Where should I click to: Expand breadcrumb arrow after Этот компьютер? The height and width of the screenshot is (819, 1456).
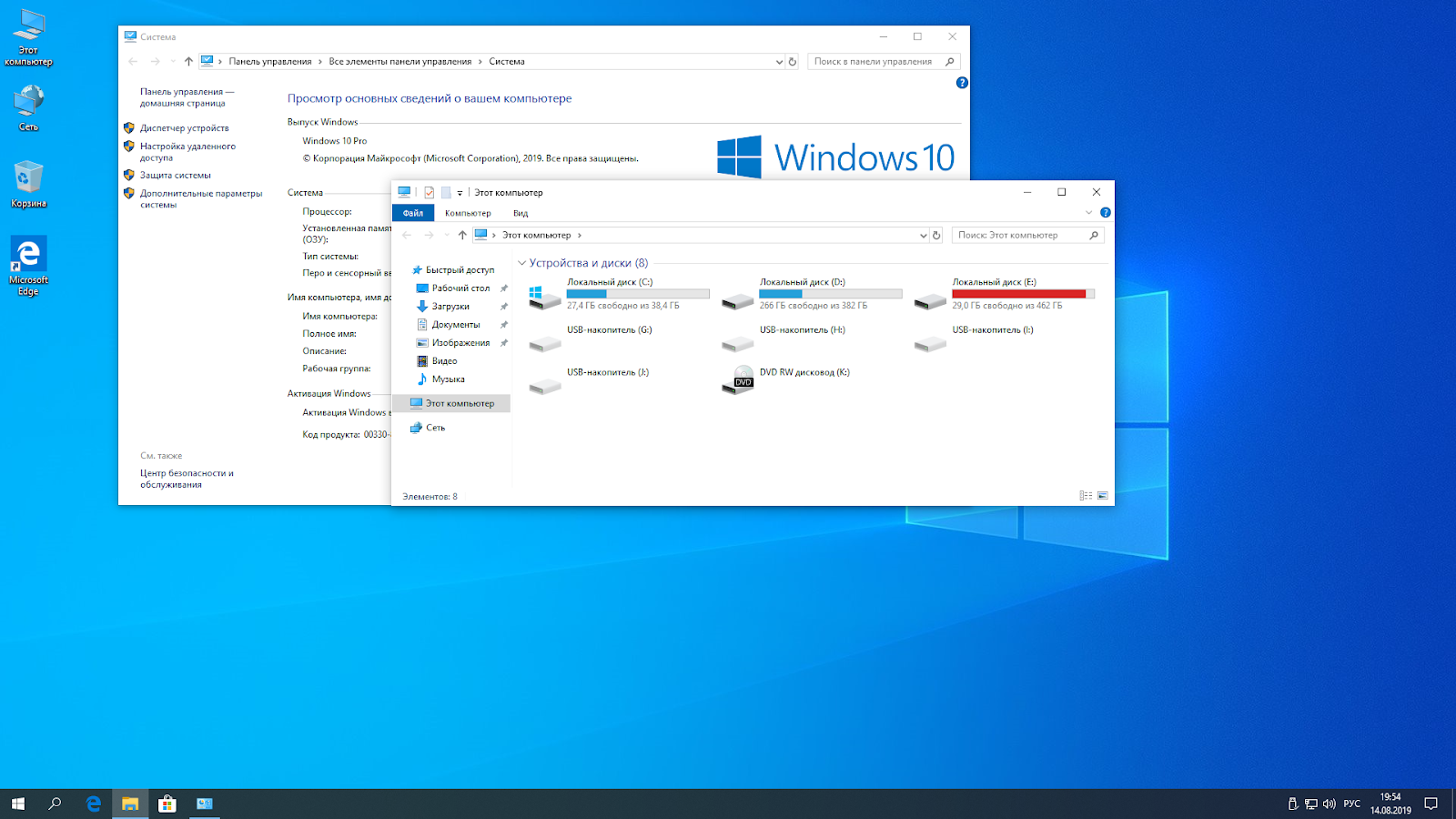pyautogui.click(x=579, y=235)
